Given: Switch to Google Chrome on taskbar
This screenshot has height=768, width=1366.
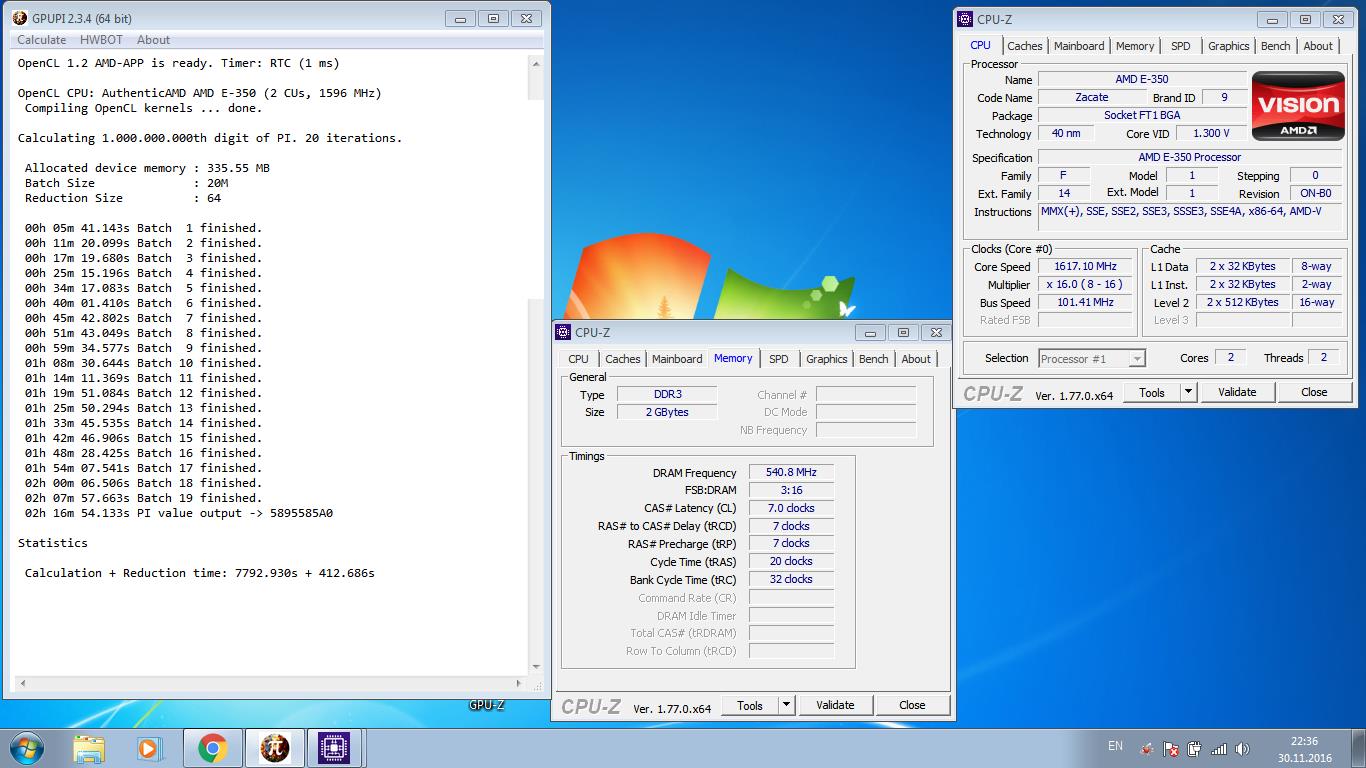Looking at the screenshot, I should [x=212, y=748].
